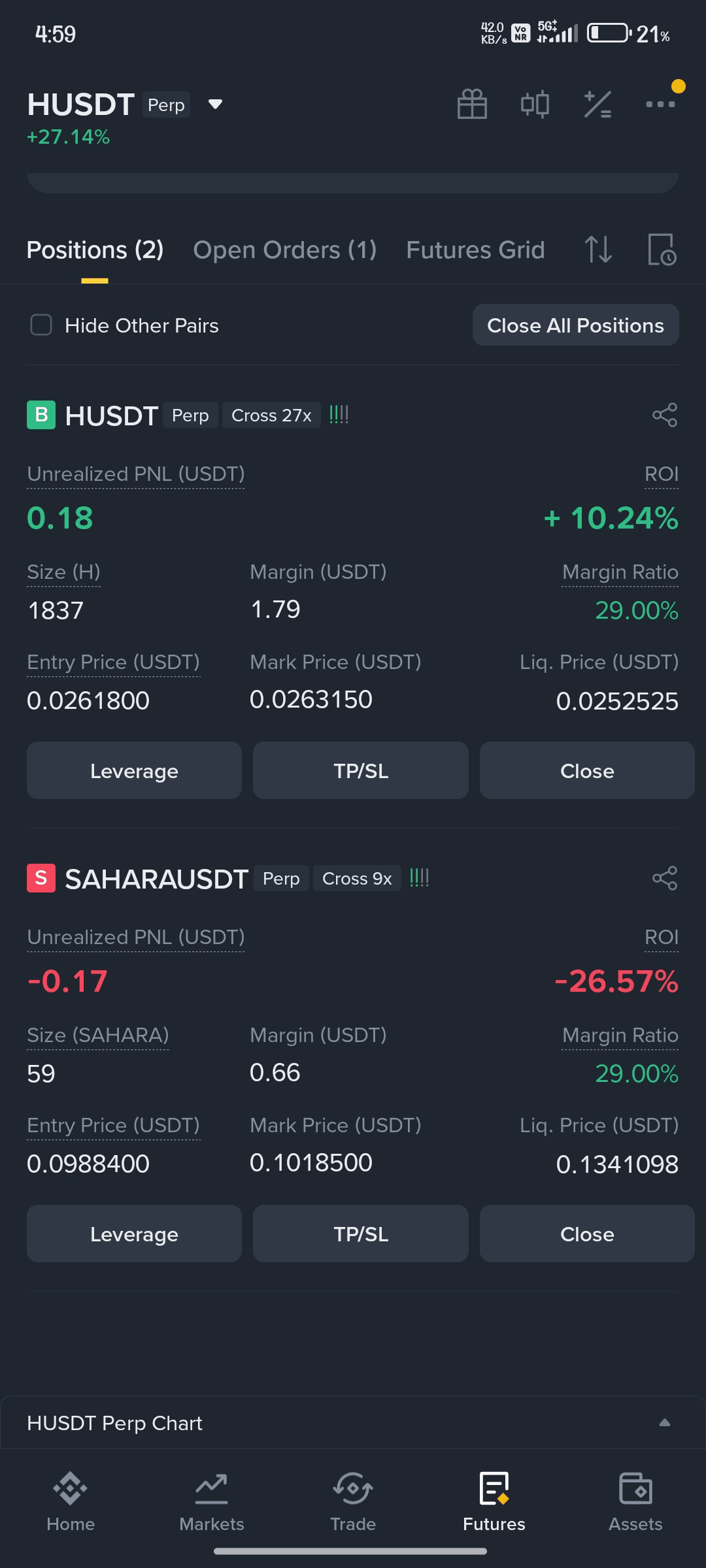Tap TP/SL for HUSDT position
The width and height of the screenshot is (706, 1568).
[361, 770]
